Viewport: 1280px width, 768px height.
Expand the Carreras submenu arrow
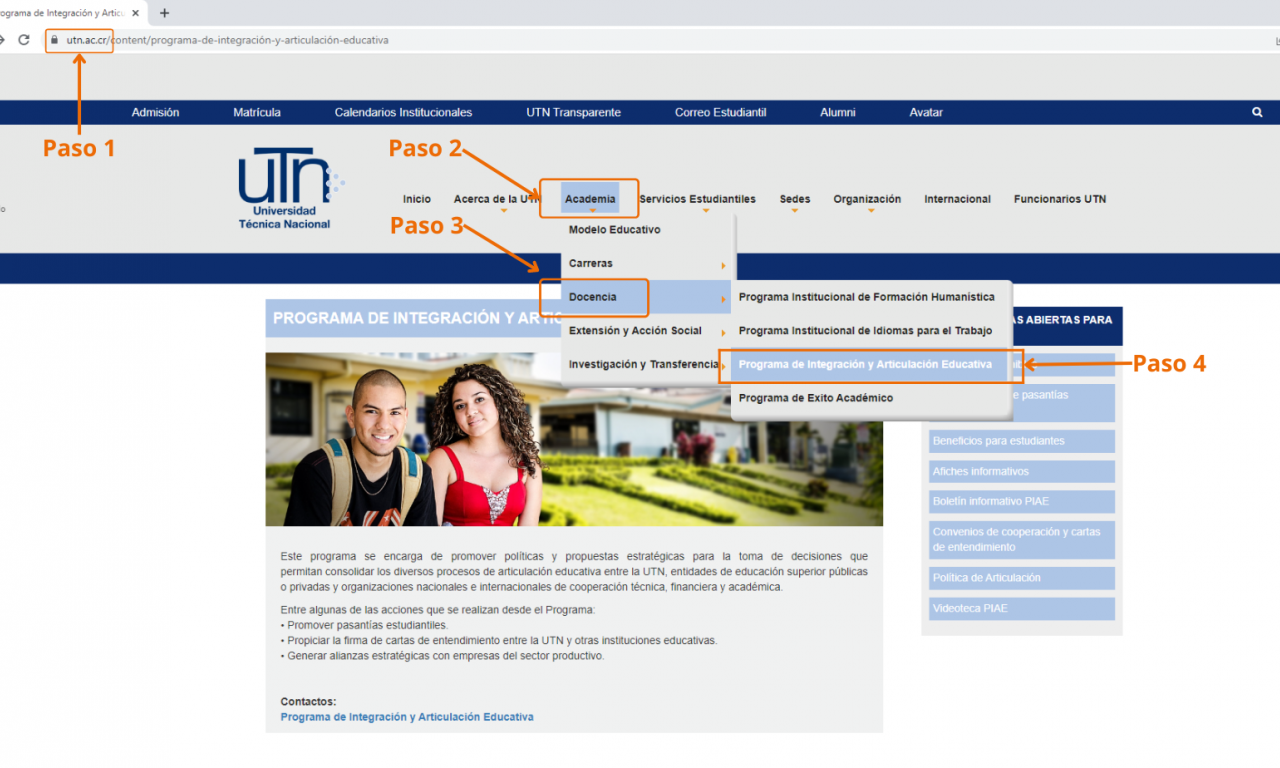[x=723, y=265]
